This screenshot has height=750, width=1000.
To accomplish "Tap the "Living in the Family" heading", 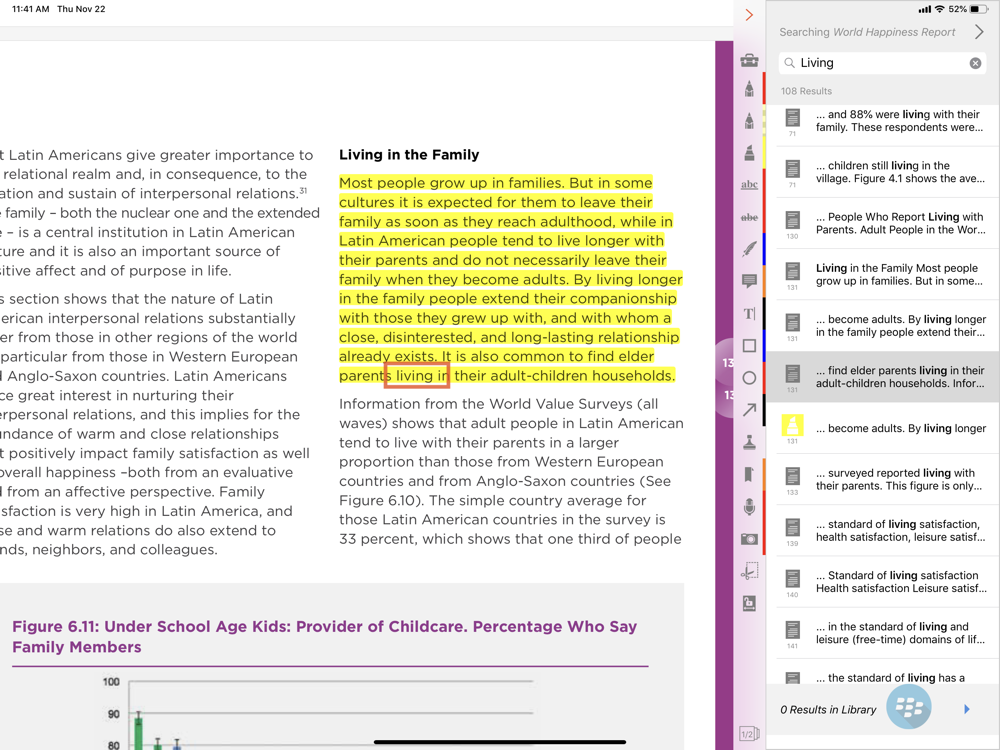I will (409, 154).
